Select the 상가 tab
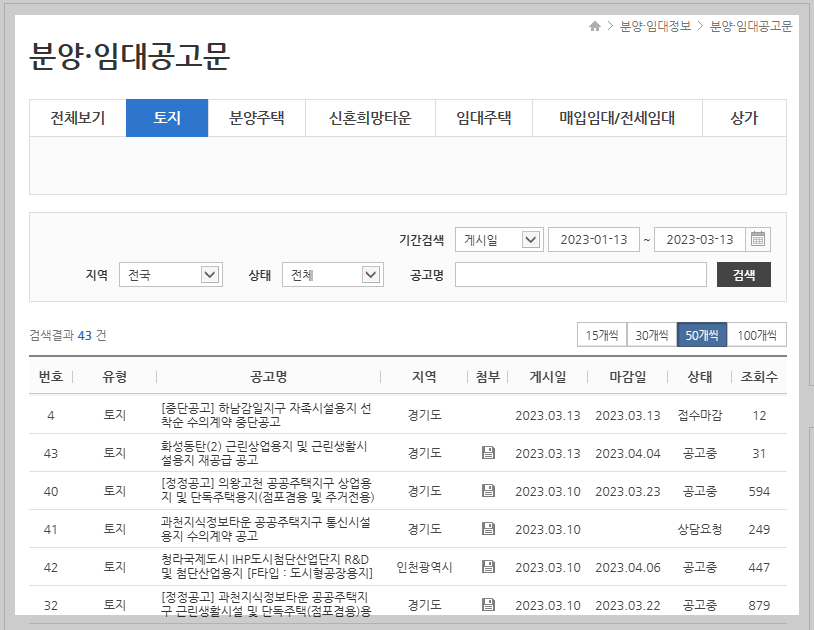The height and width of the screenshot is (630, 814). (x=743, y=116)
